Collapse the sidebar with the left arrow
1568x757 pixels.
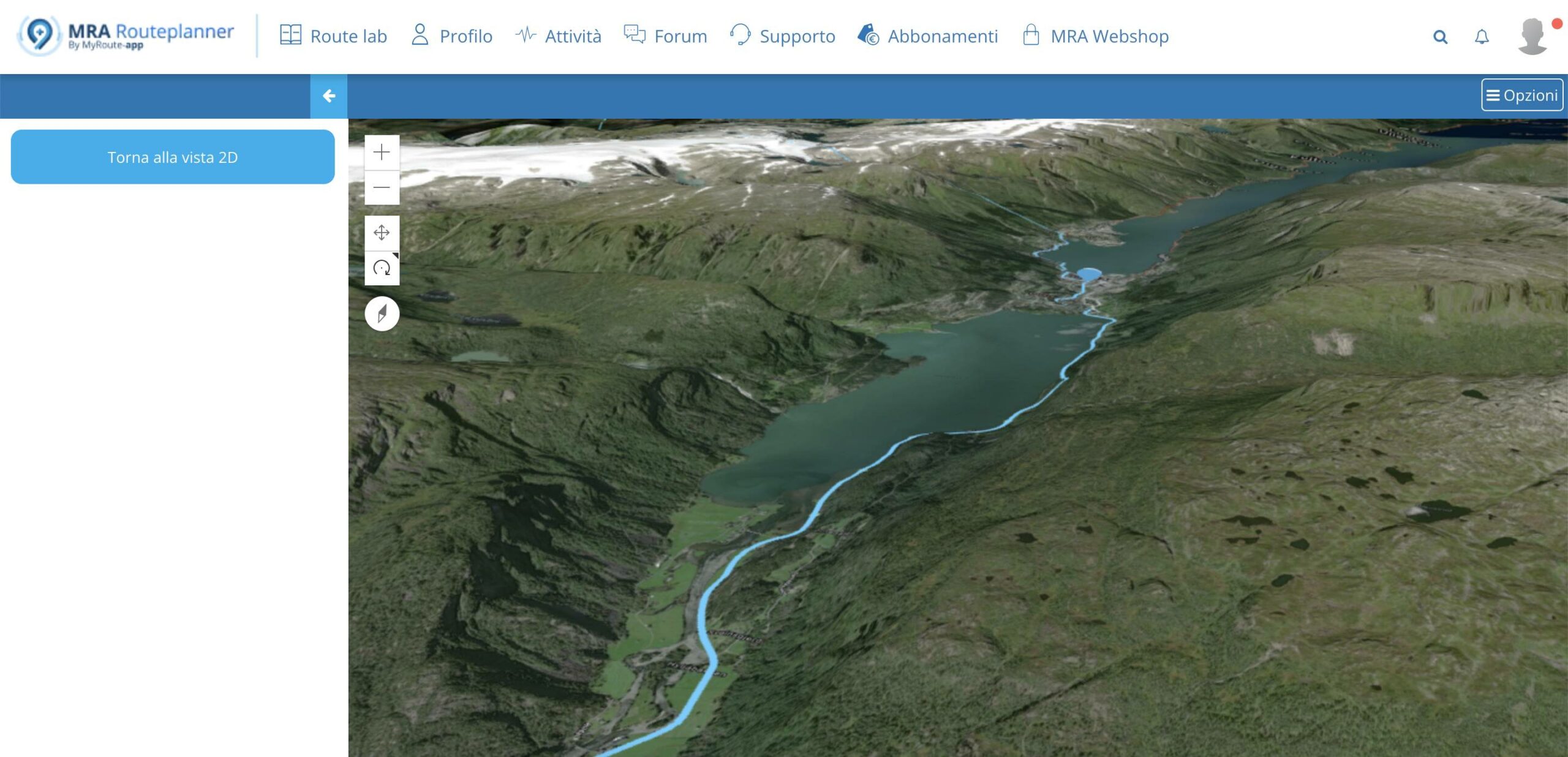point(329,96)
